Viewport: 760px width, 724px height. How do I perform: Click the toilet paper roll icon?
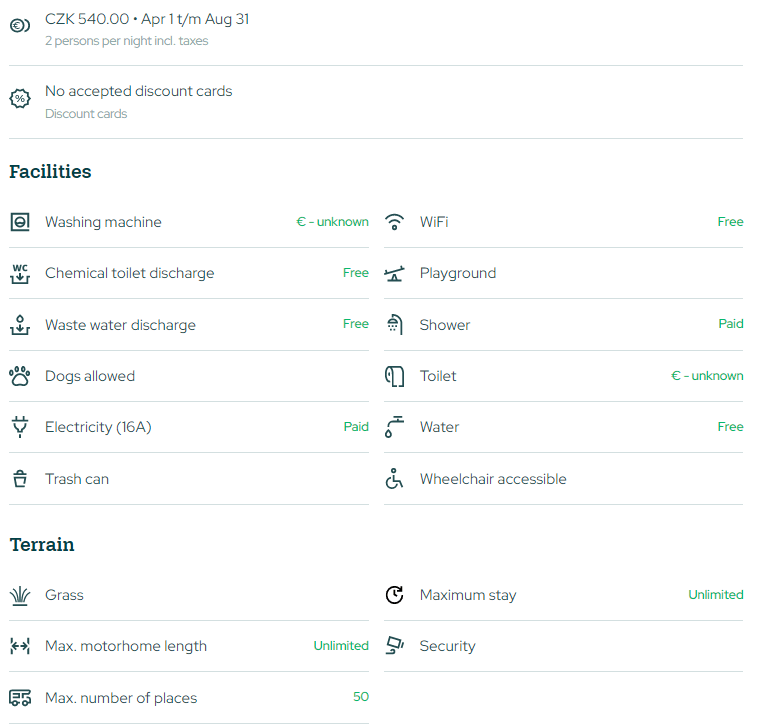click(x=395, y=377)
